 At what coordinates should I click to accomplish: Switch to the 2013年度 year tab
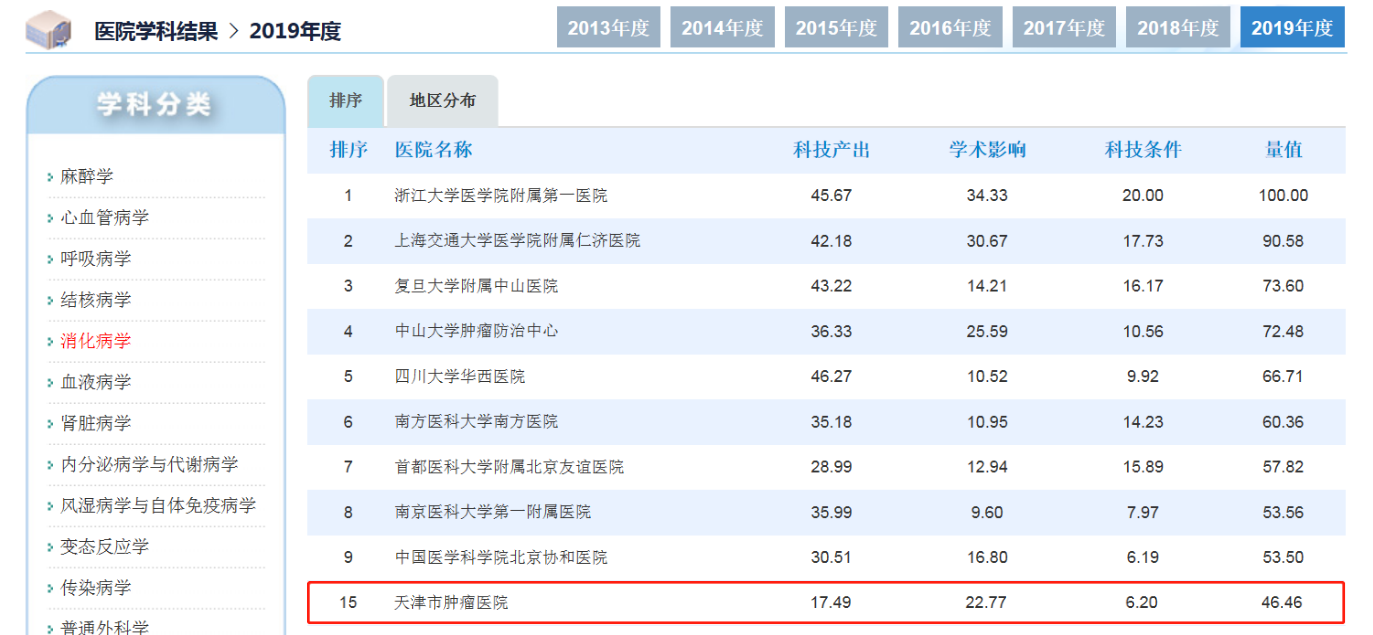[608, 27]
